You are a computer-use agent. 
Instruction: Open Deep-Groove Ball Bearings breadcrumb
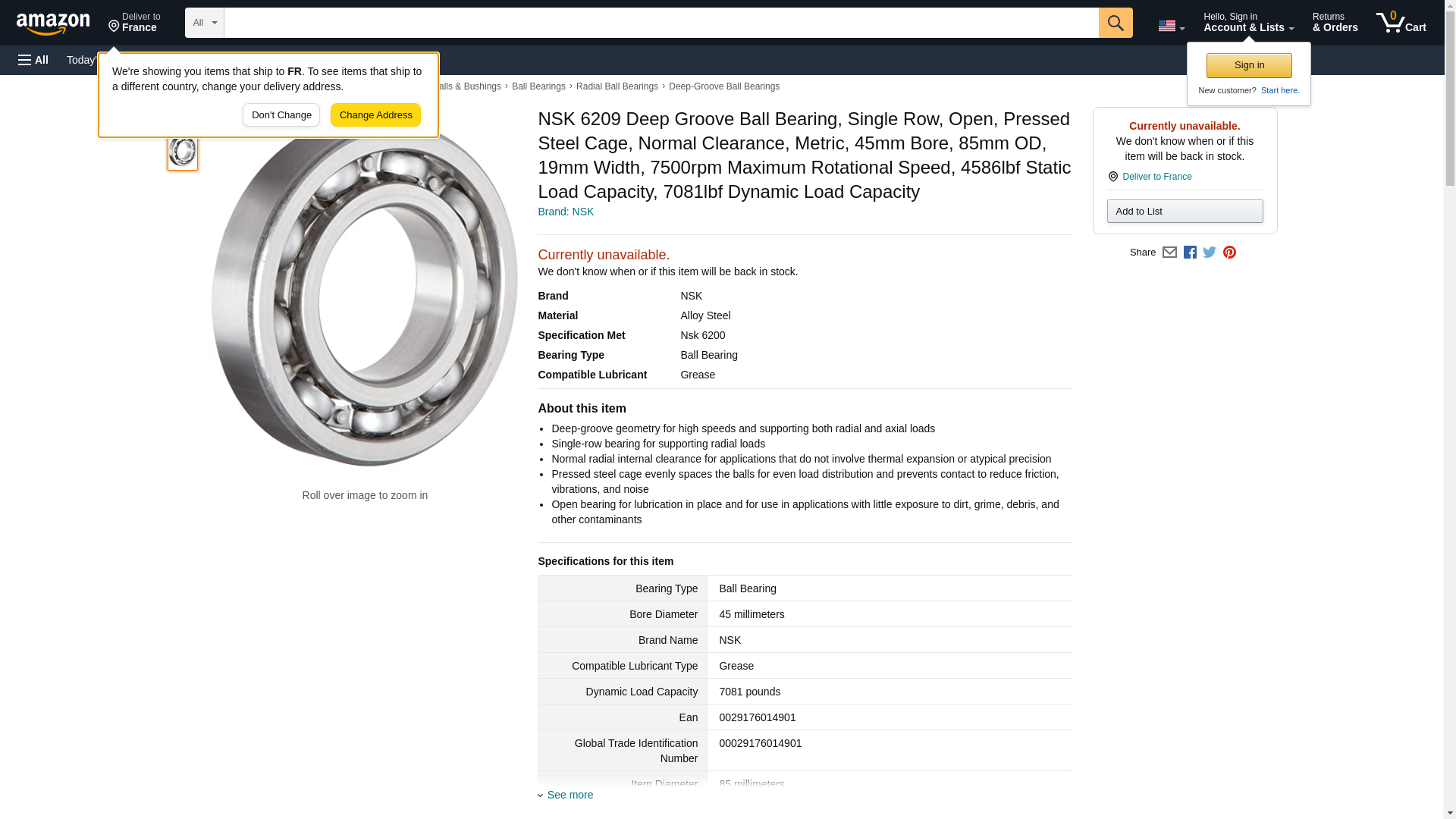point(723,86)
